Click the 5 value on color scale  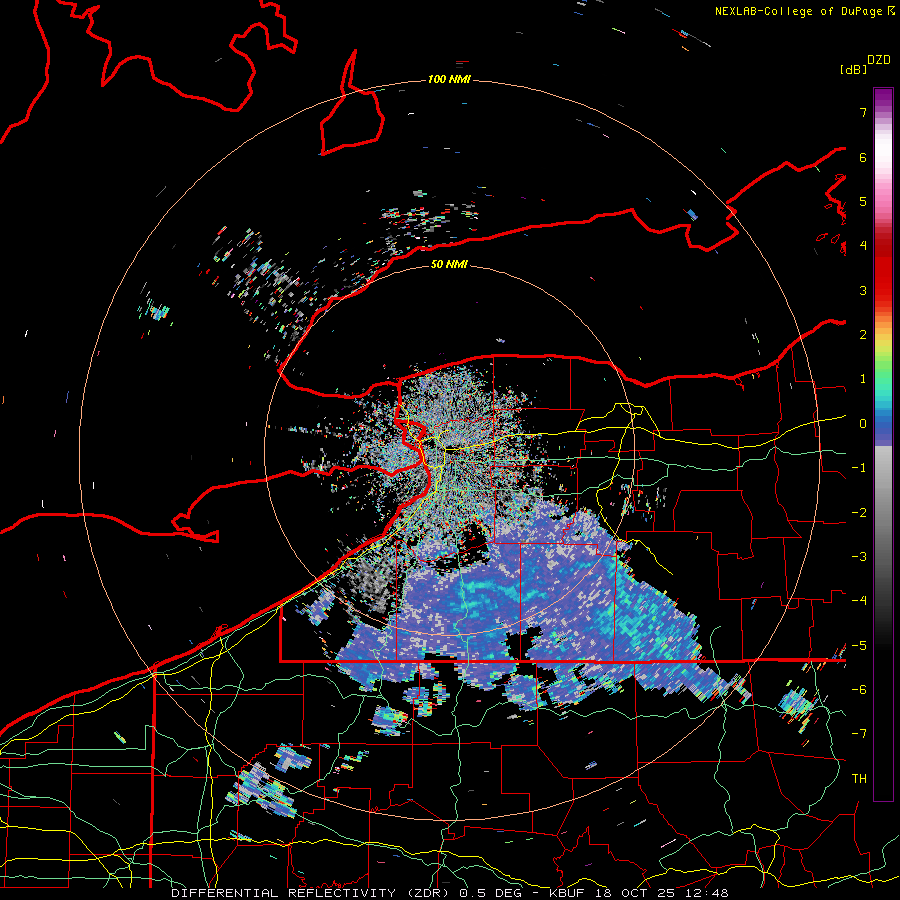point(863,201)
